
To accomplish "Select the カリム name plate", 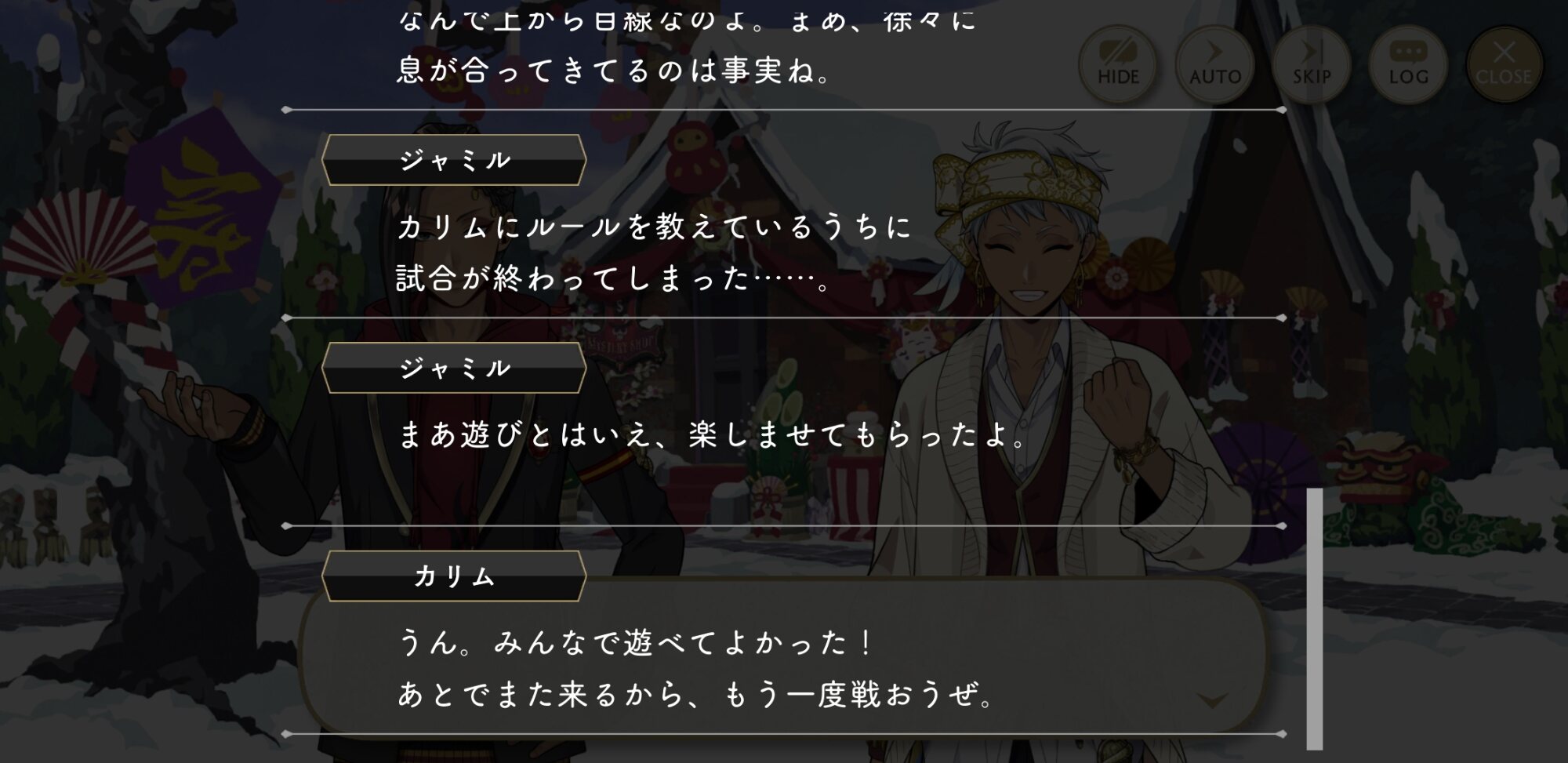I will coord(454,576).
